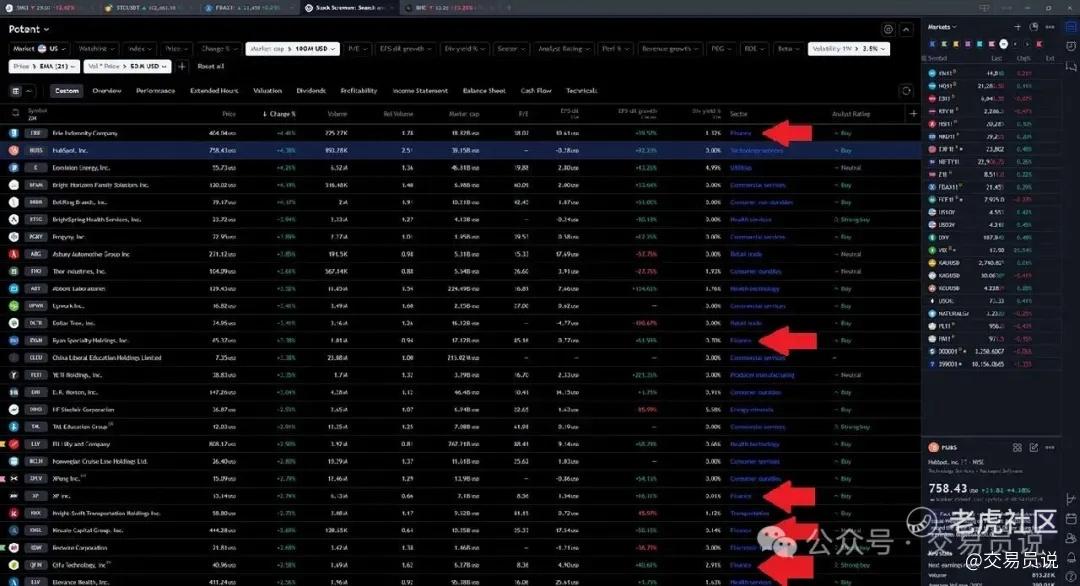This screenshot has height=586, width=1080.
Task: Open the Market US filter dropdown
Action: tap(39, 49)
